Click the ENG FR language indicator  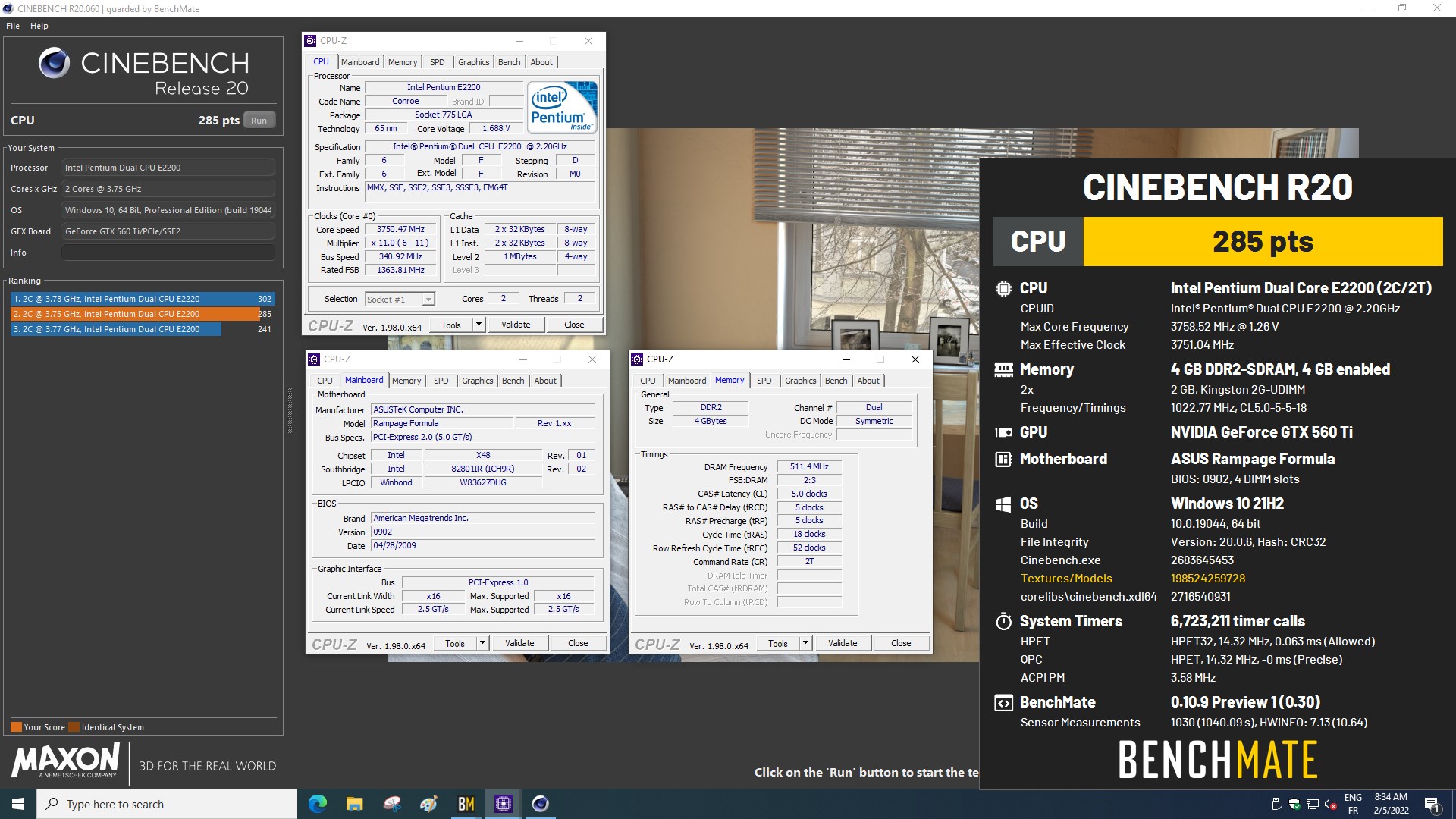pos(1353,804)
